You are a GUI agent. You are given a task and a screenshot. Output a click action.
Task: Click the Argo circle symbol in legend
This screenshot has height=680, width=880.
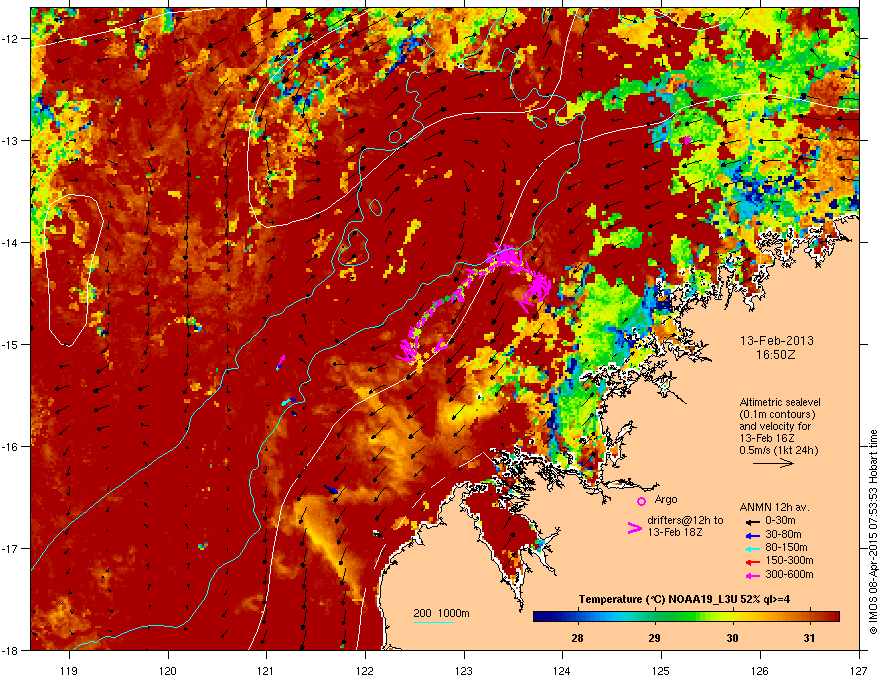pyautogui.click(x=641, y=501)
